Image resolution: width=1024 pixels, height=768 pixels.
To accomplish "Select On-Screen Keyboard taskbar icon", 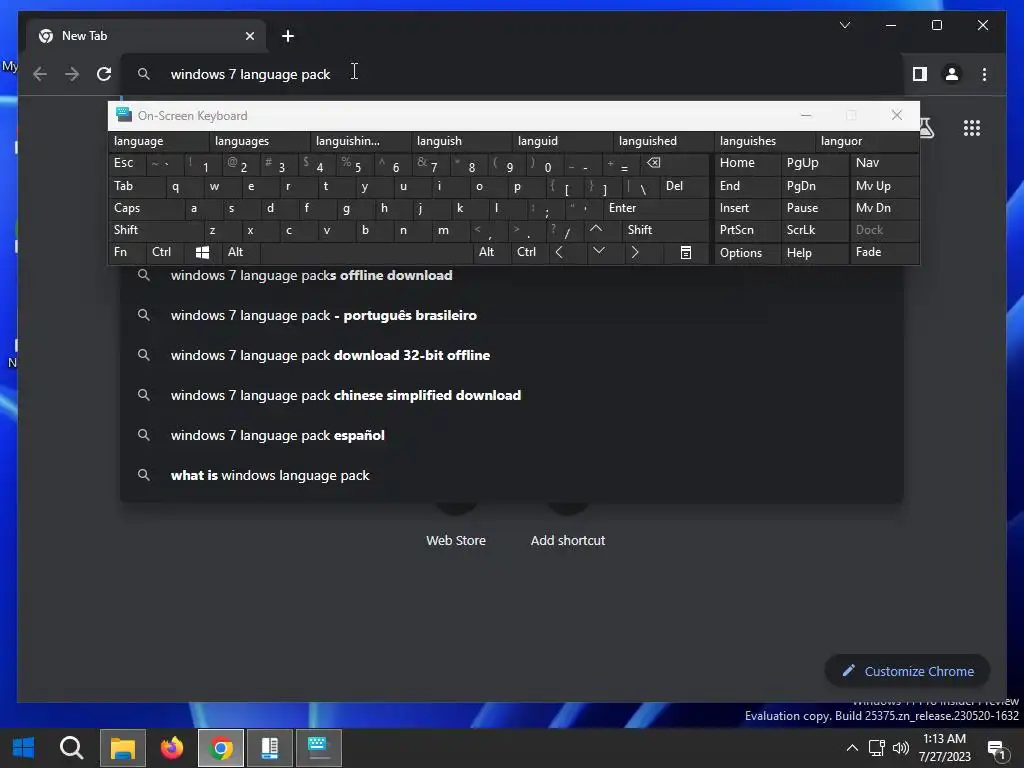I will point(318,747).
